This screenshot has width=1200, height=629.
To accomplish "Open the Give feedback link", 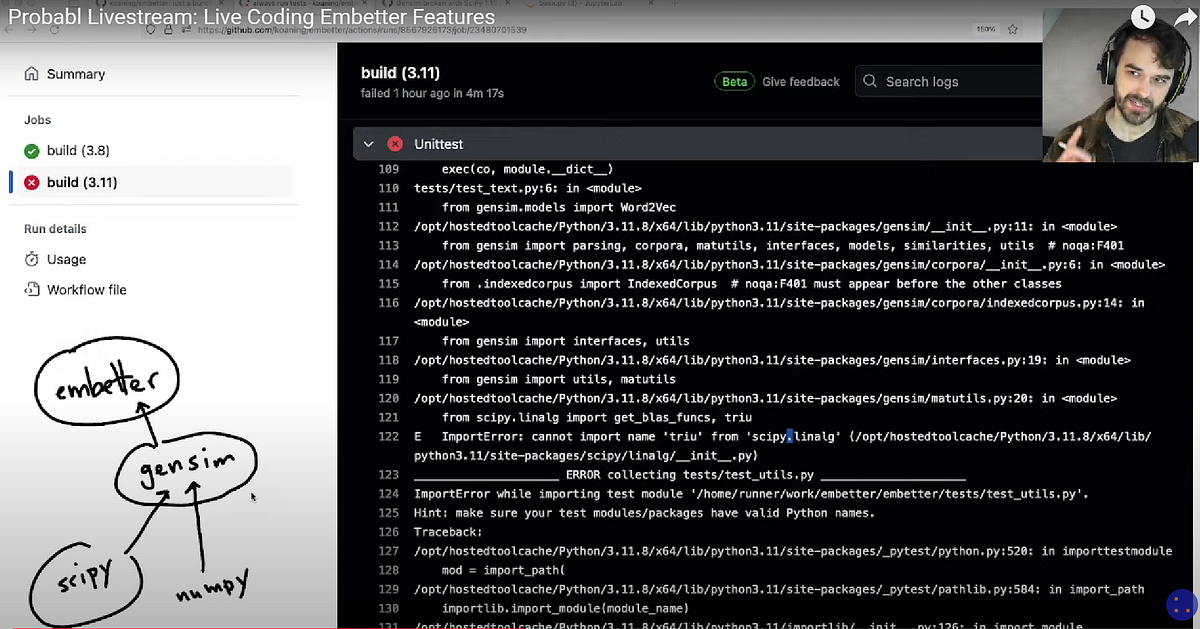I will [x=800, y=81].
